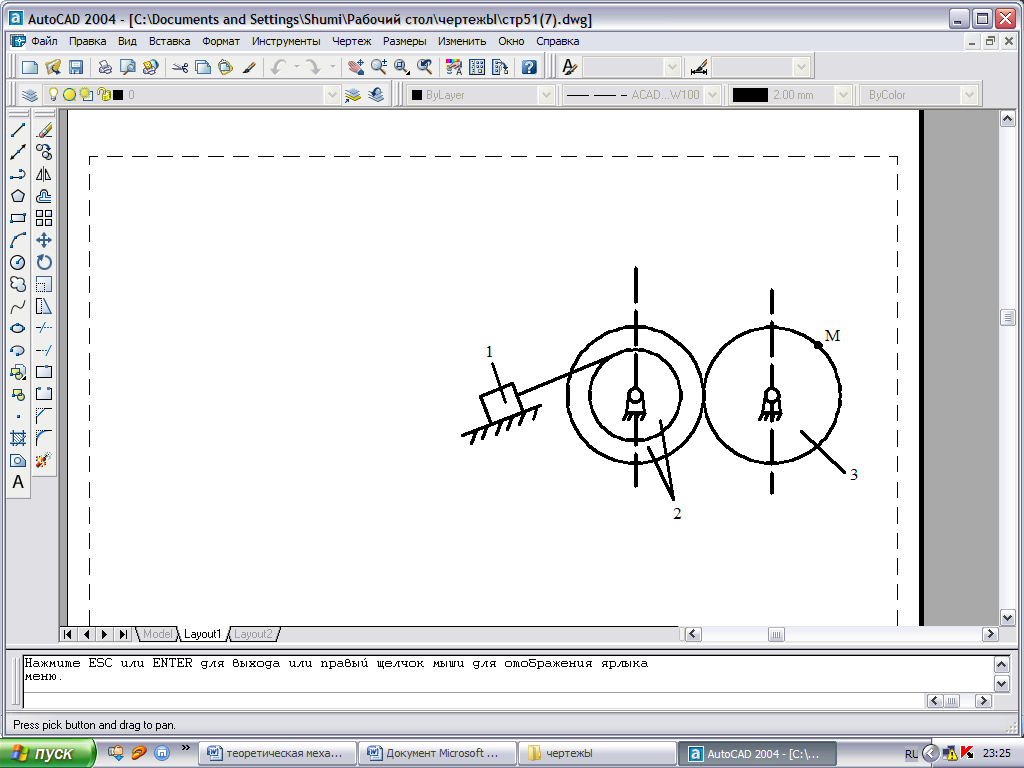Select the Polygon tool in Draw toolbar
Screen dimensions: 1024x768
point(18,196)
